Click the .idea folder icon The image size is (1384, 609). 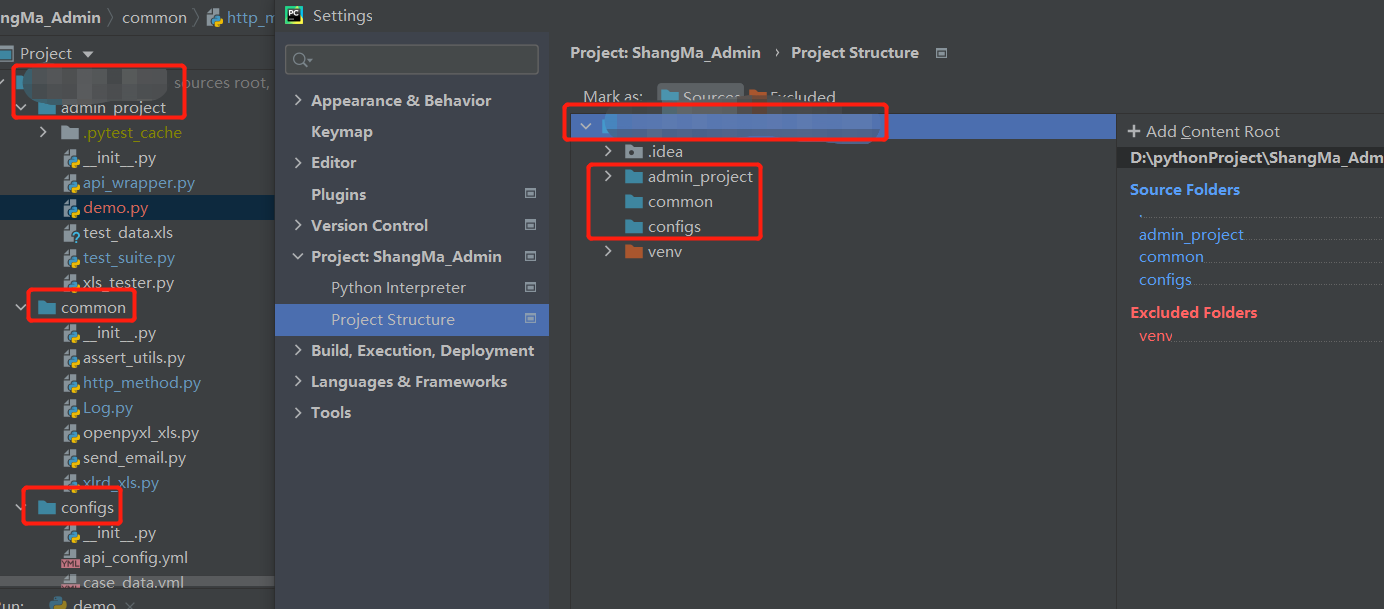[x=633, y=152]
